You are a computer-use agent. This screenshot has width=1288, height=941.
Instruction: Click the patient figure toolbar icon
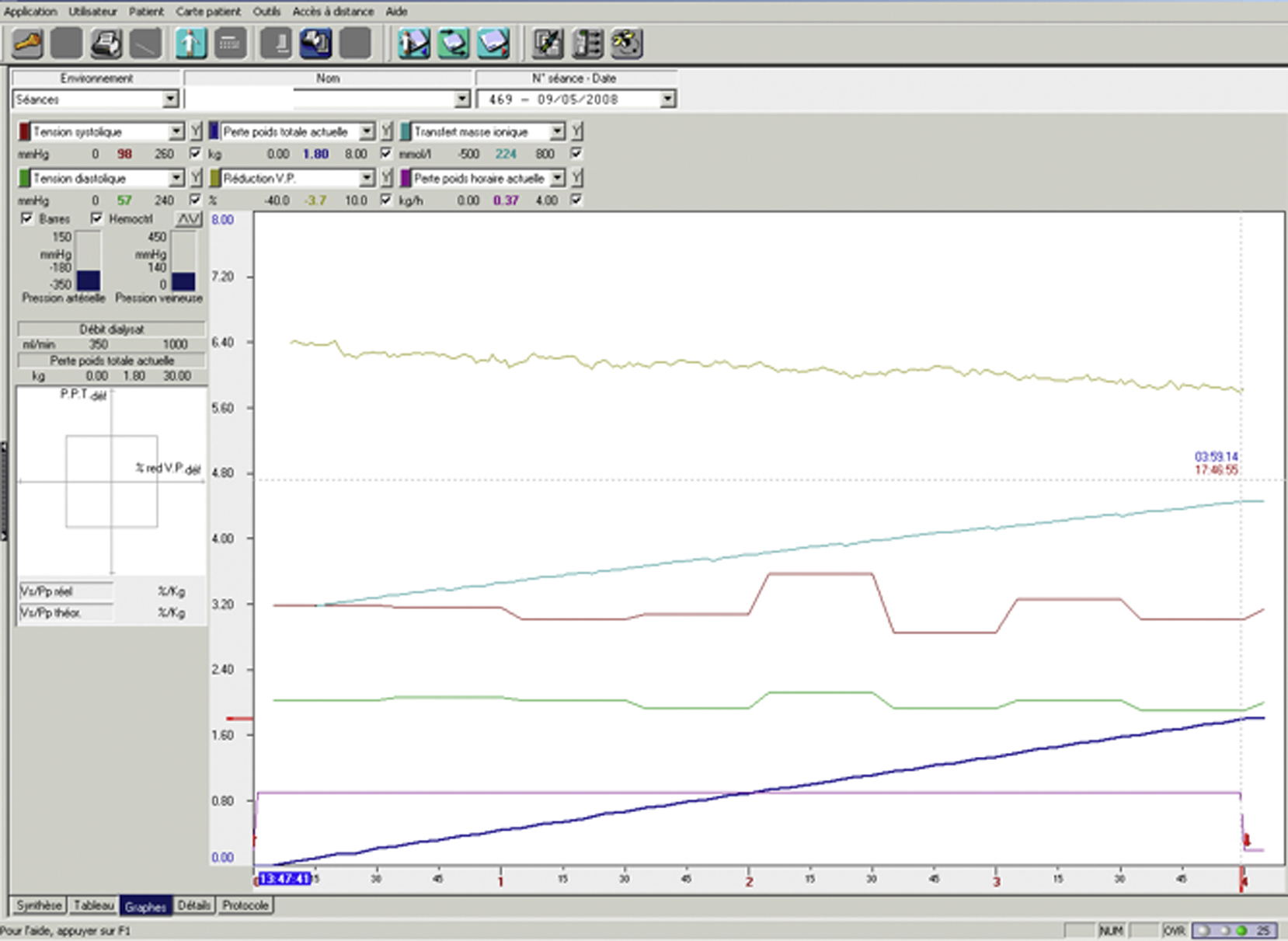pos(190,44)
